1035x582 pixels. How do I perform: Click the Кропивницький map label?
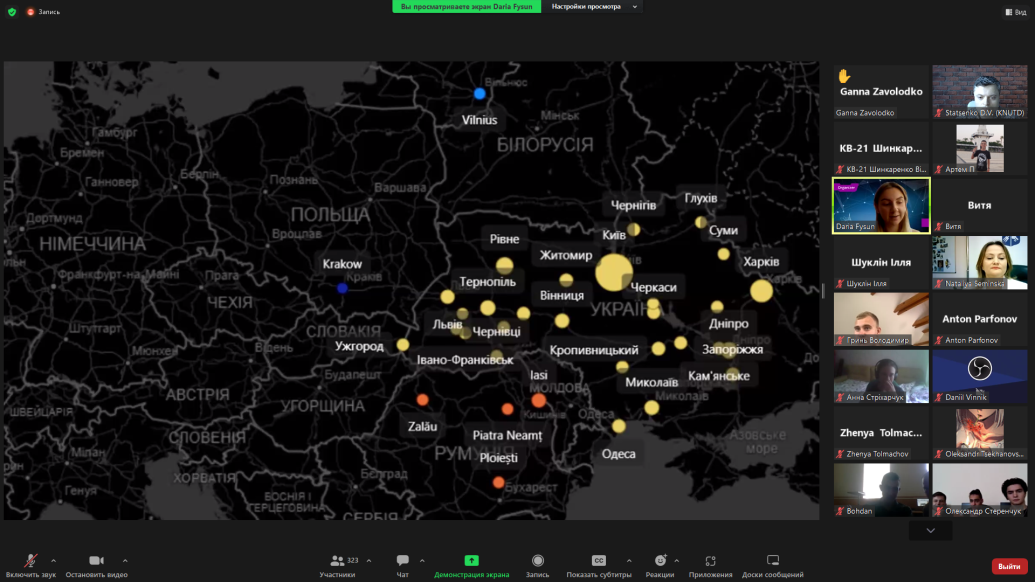(594, 350)
